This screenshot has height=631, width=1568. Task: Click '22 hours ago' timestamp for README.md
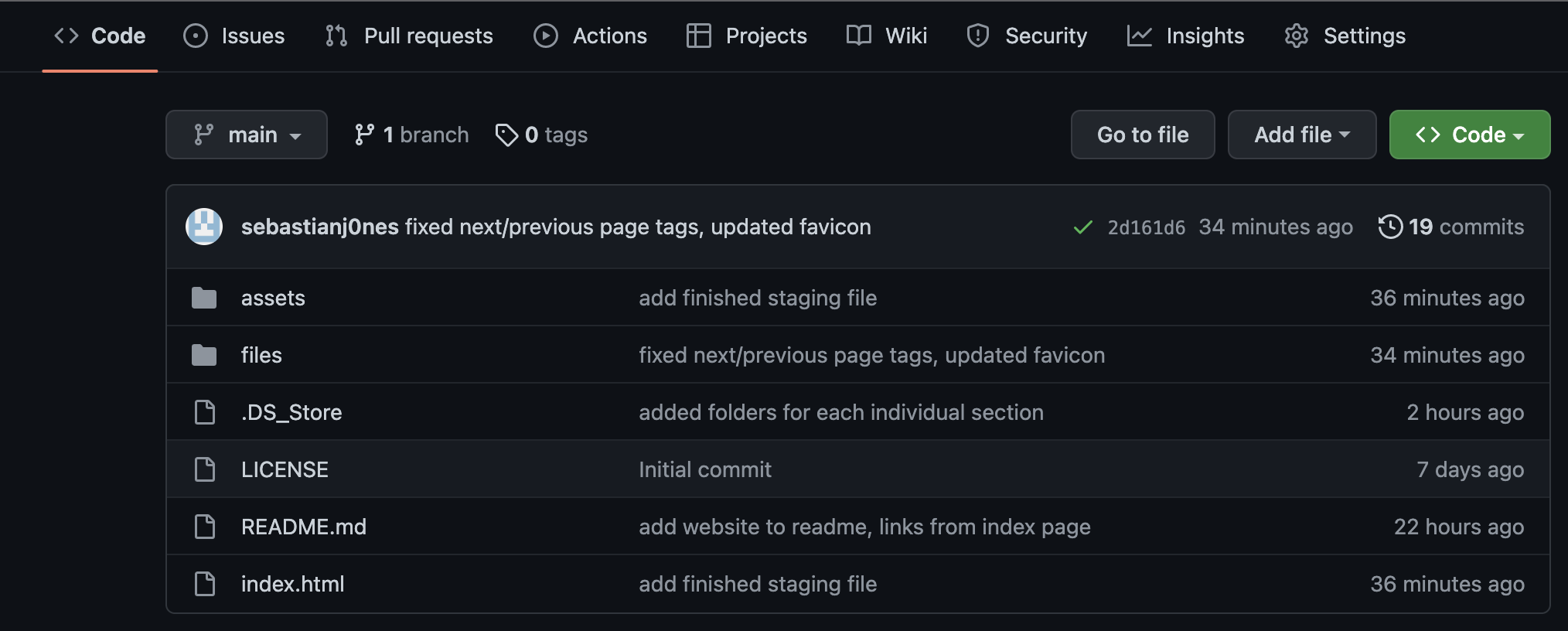tap(1459, 527)
